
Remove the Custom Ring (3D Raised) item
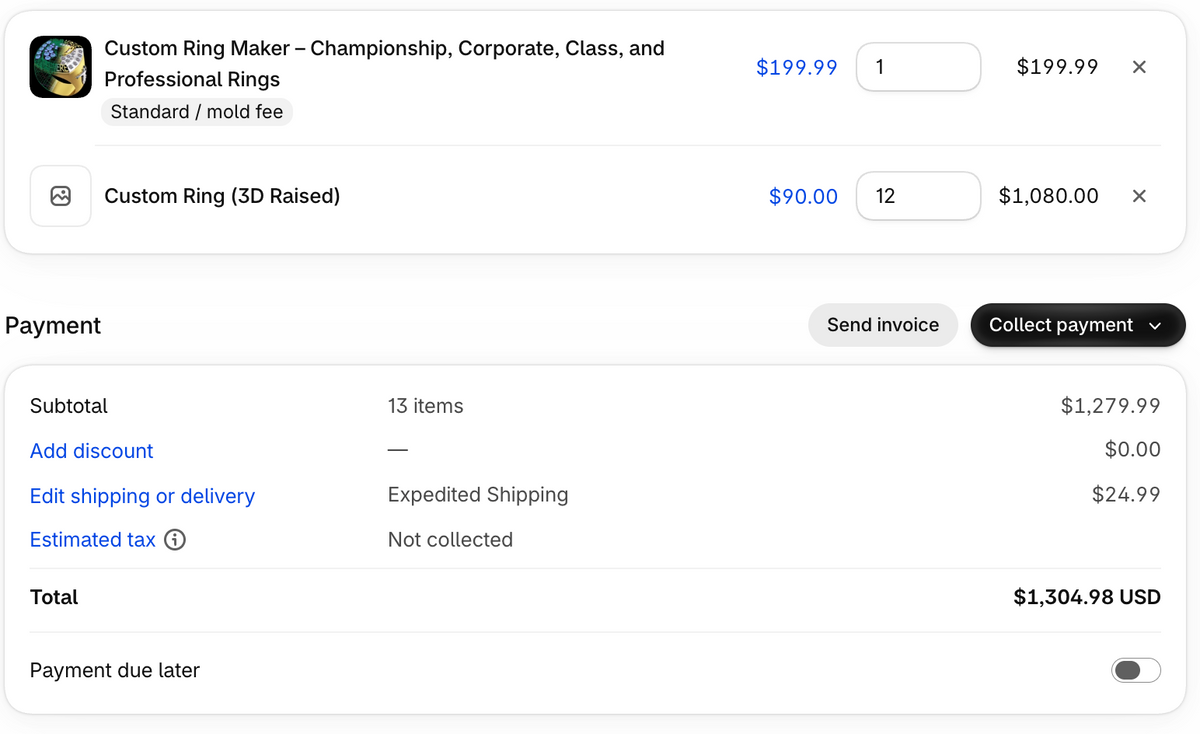tap(1139, 196)
